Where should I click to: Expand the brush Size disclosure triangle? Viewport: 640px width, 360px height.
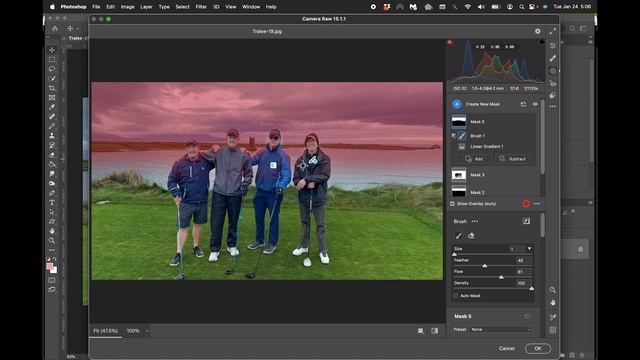[x=529, y=249]
